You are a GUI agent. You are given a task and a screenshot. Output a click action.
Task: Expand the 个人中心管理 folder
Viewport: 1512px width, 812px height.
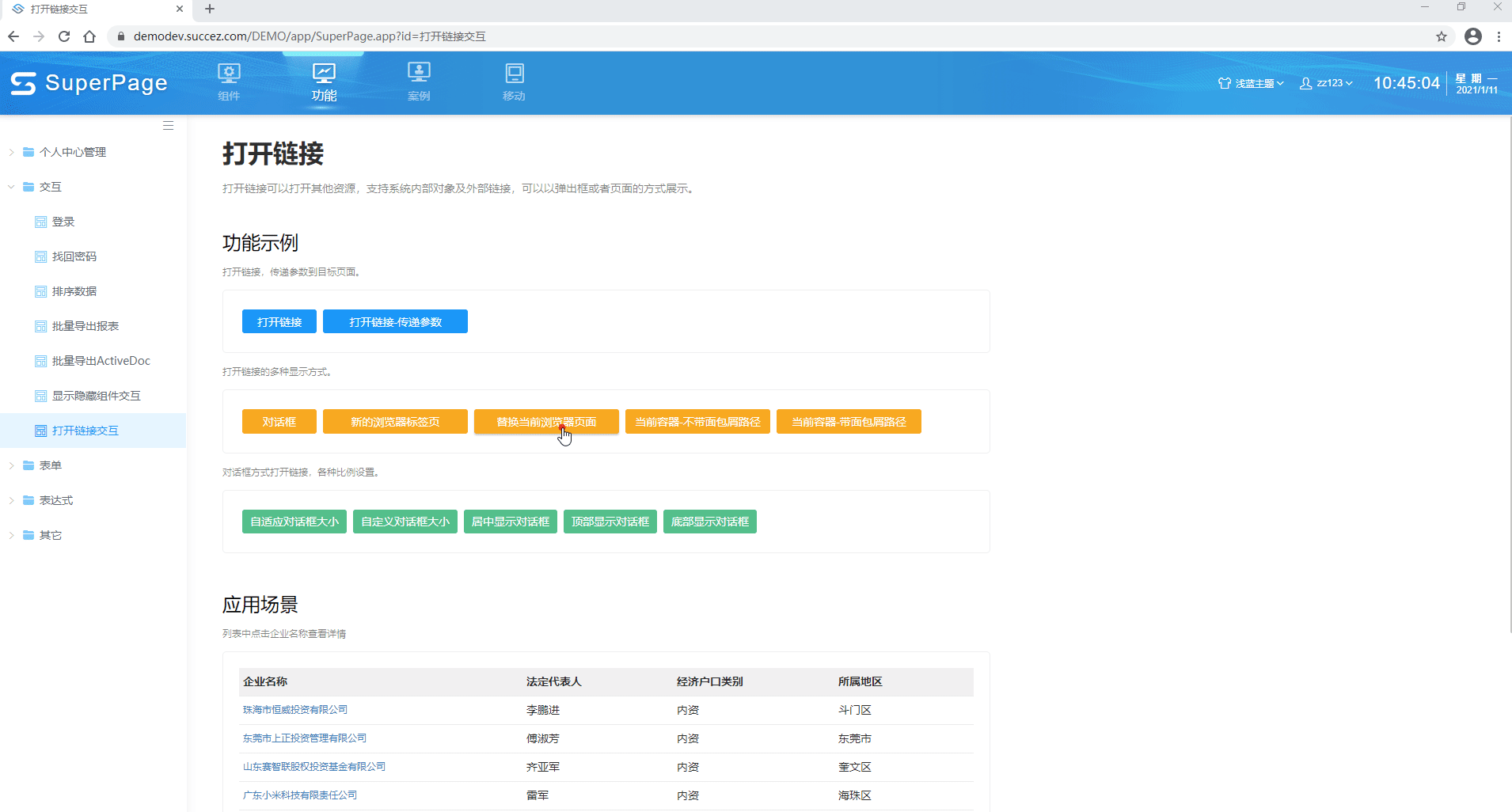click(11, 152)
